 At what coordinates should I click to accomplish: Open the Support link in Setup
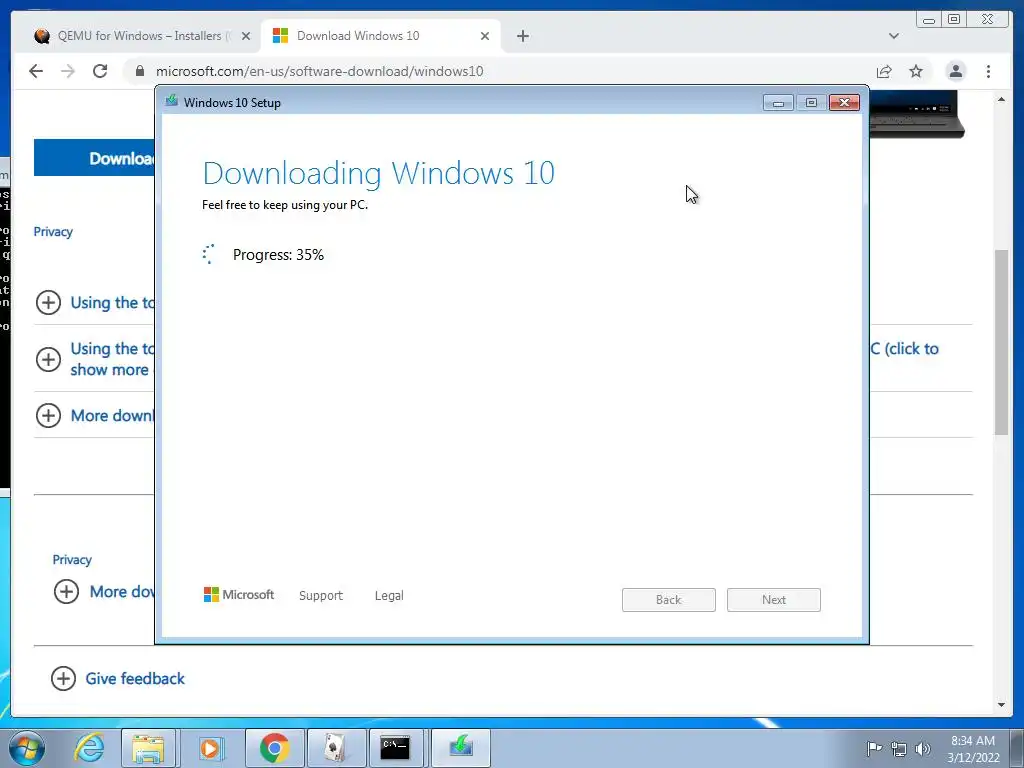321,596
